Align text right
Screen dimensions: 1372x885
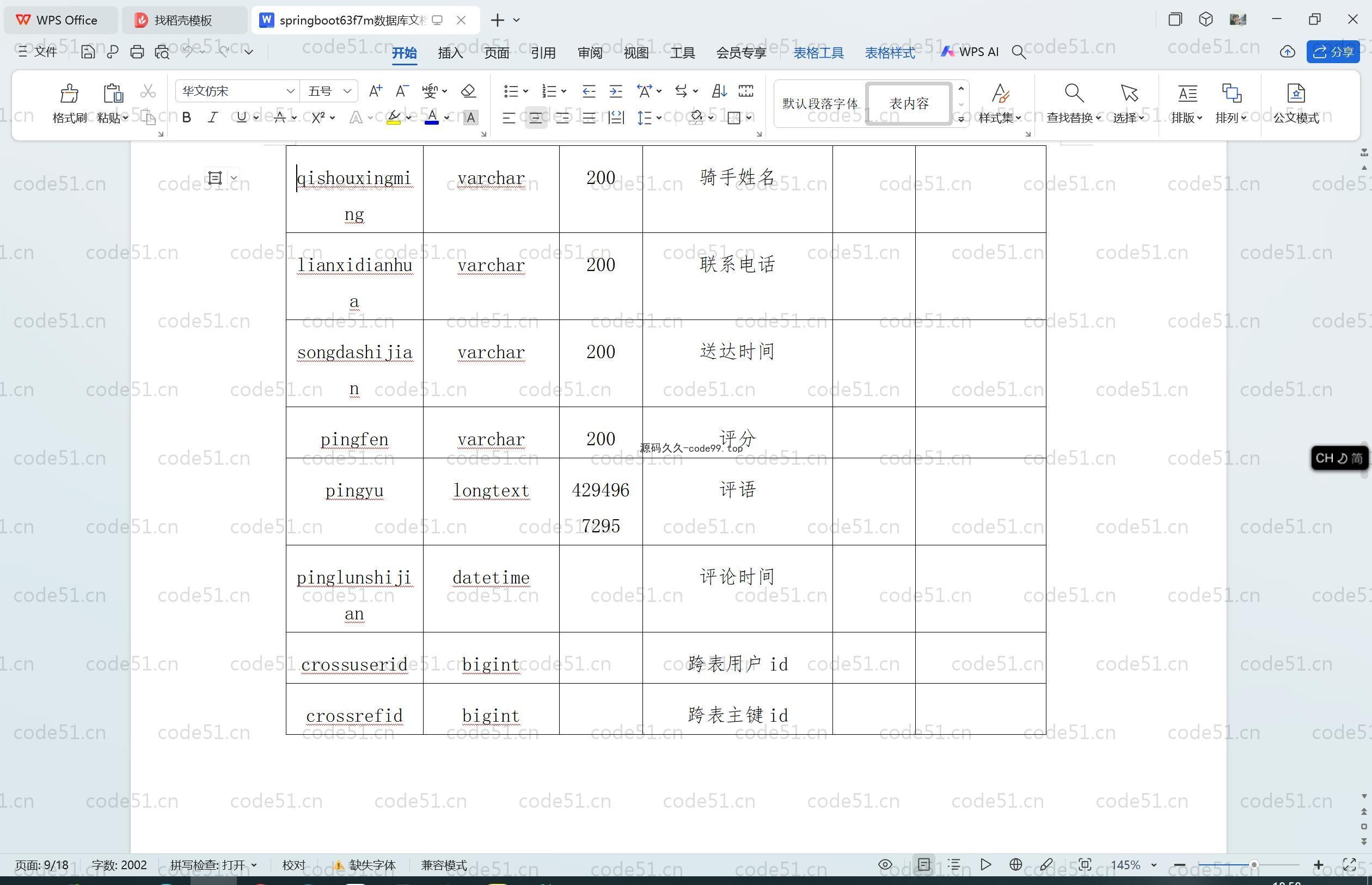[562, 118]
